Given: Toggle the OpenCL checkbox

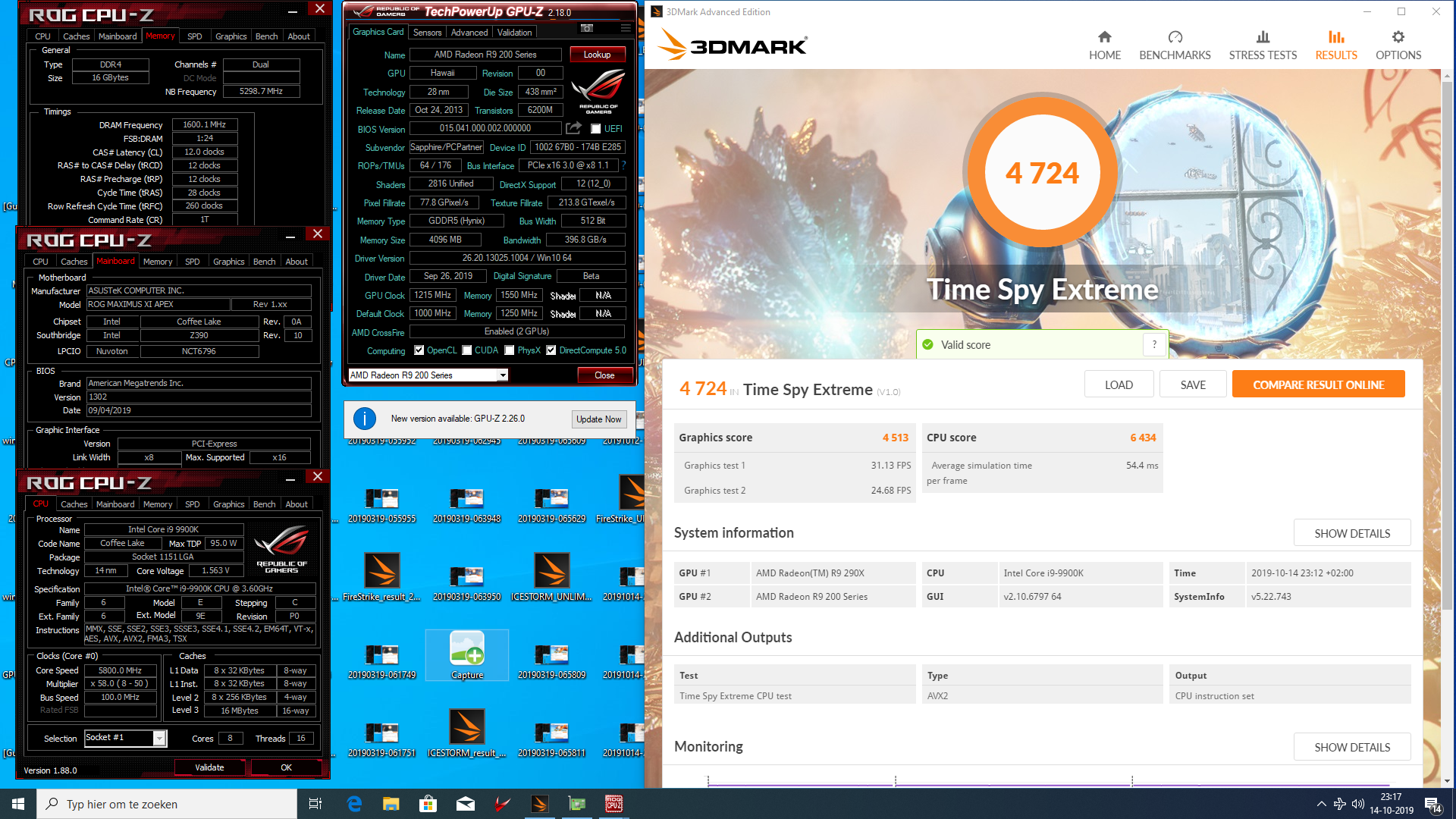Looking at the screenshot, I should point(419,350).
